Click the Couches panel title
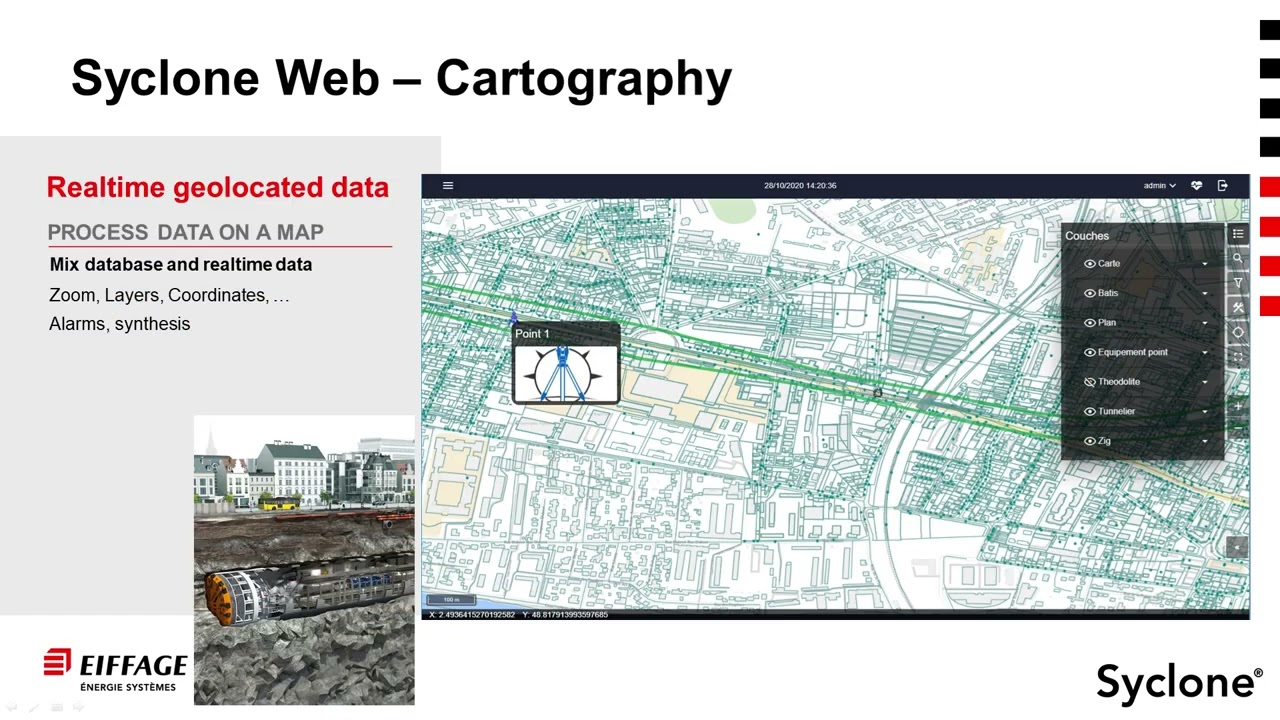The height and width of the screenshot is (720, 1280). [1087, 236]
